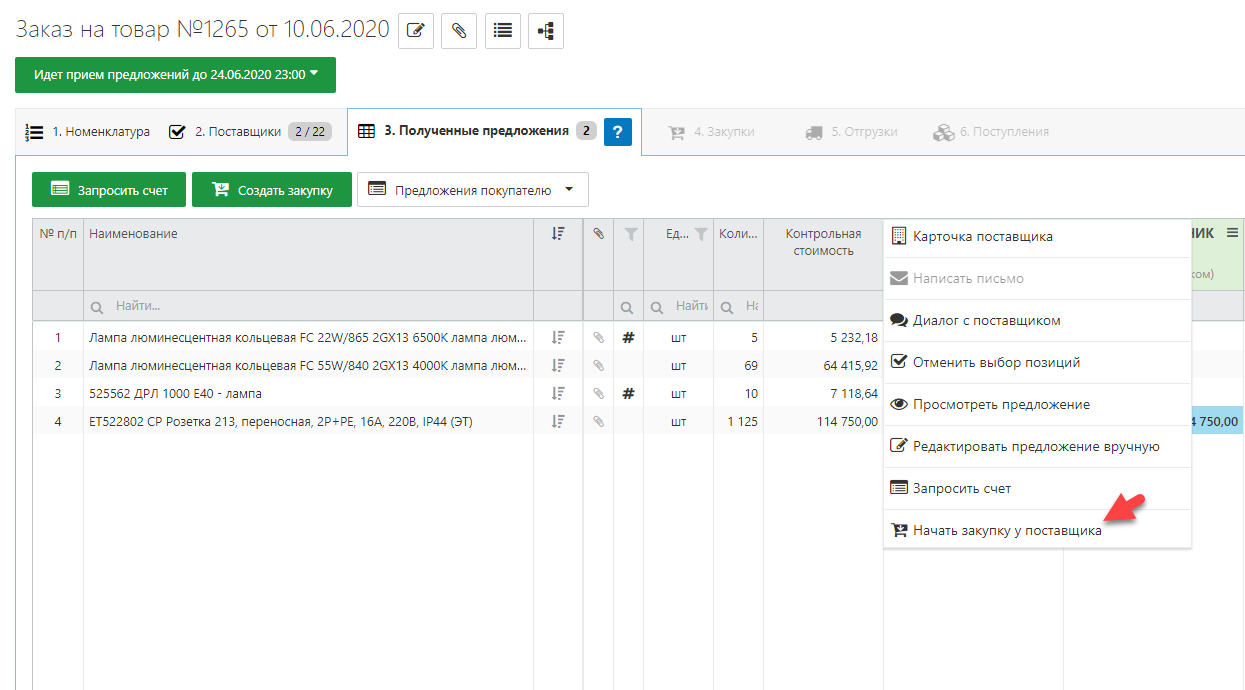The image size is (1245, 690).
Task: Click paperclip icon in row 4
Action: click(x=598, y=422)
